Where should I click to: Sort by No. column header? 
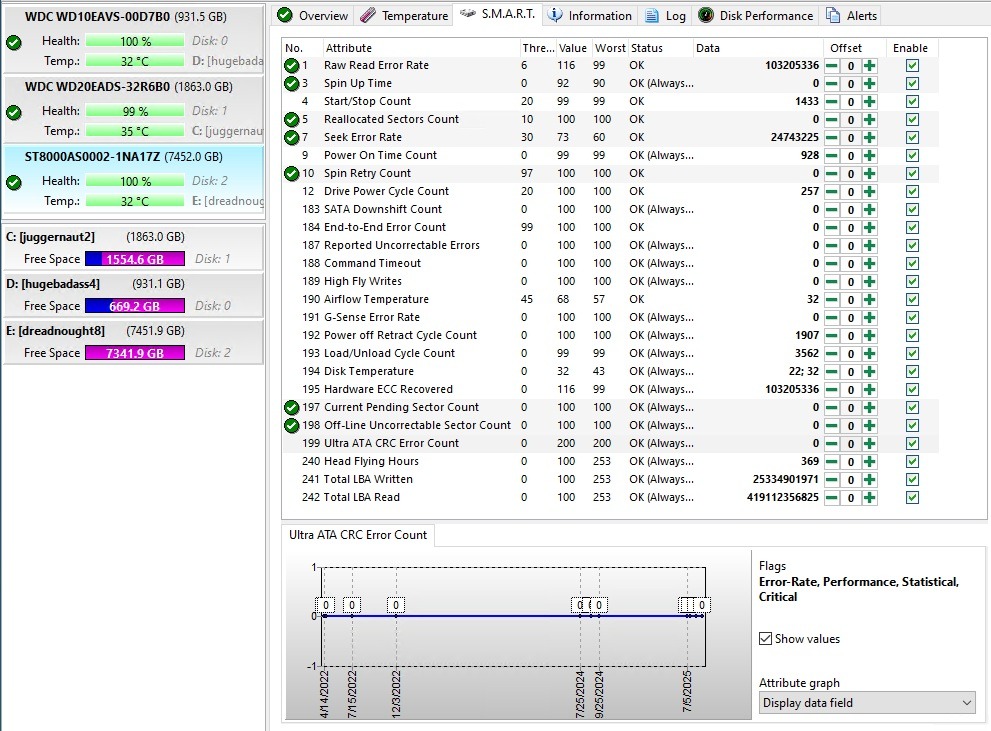302,48
